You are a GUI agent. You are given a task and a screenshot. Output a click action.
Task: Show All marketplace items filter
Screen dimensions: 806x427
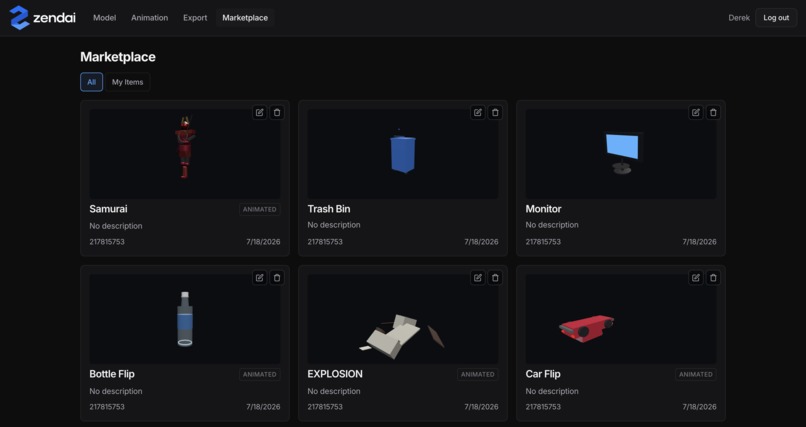click(91, 82)
